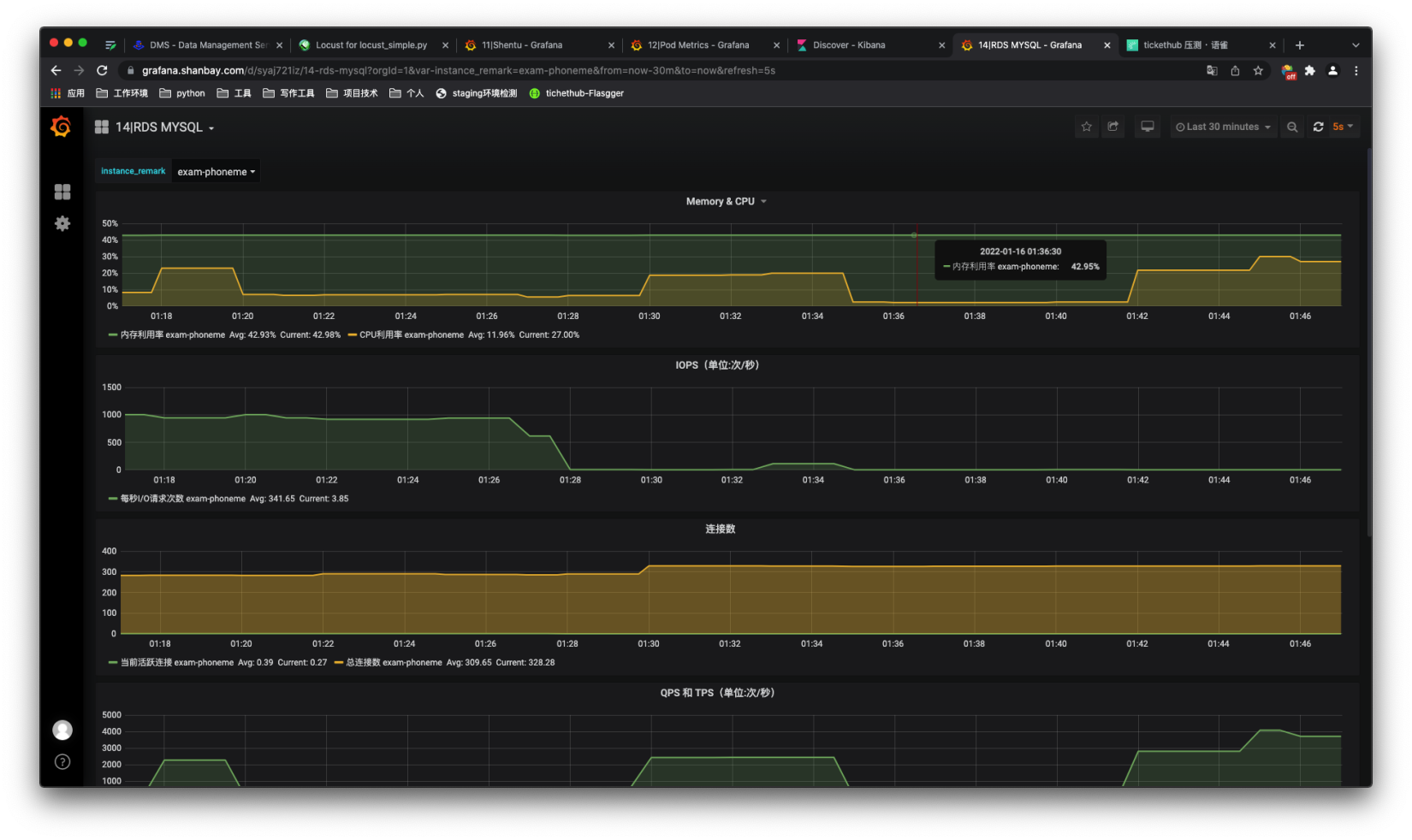Bookmark this page with star icon
Image resolution: width=1412 pixels, height=840 pixels.
pos(1258,70)
